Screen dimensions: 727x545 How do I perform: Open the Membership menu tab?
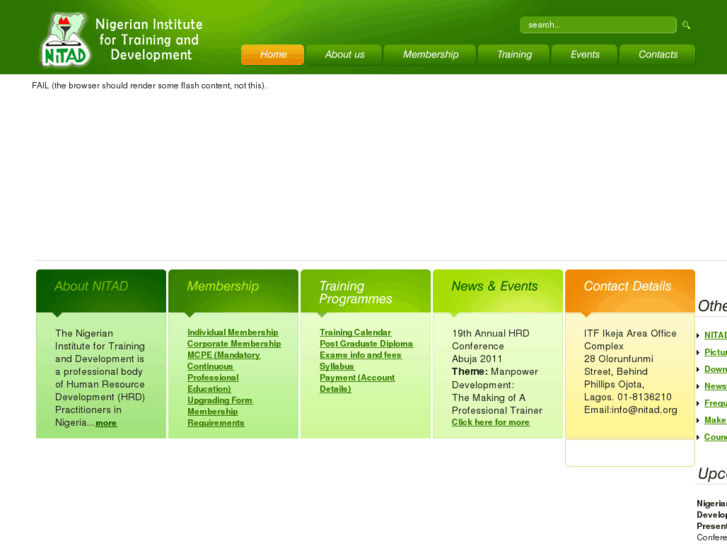[x=430, y=55]
